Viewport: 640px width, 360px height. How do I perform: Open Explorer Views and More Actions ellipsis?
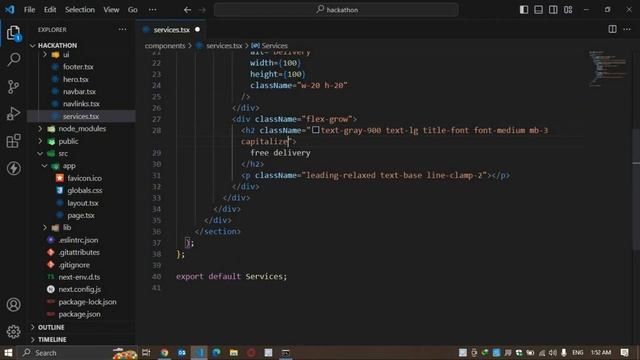(122, 29)
